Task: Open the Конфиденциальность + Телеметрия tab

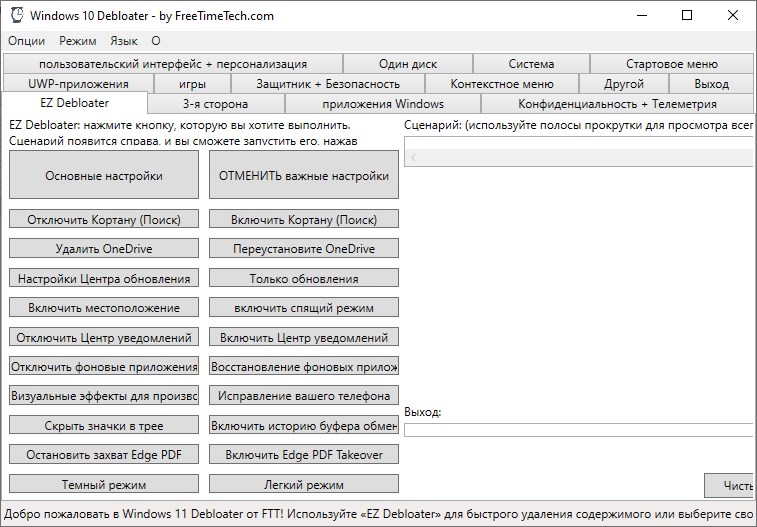Action: click(617, 104)
